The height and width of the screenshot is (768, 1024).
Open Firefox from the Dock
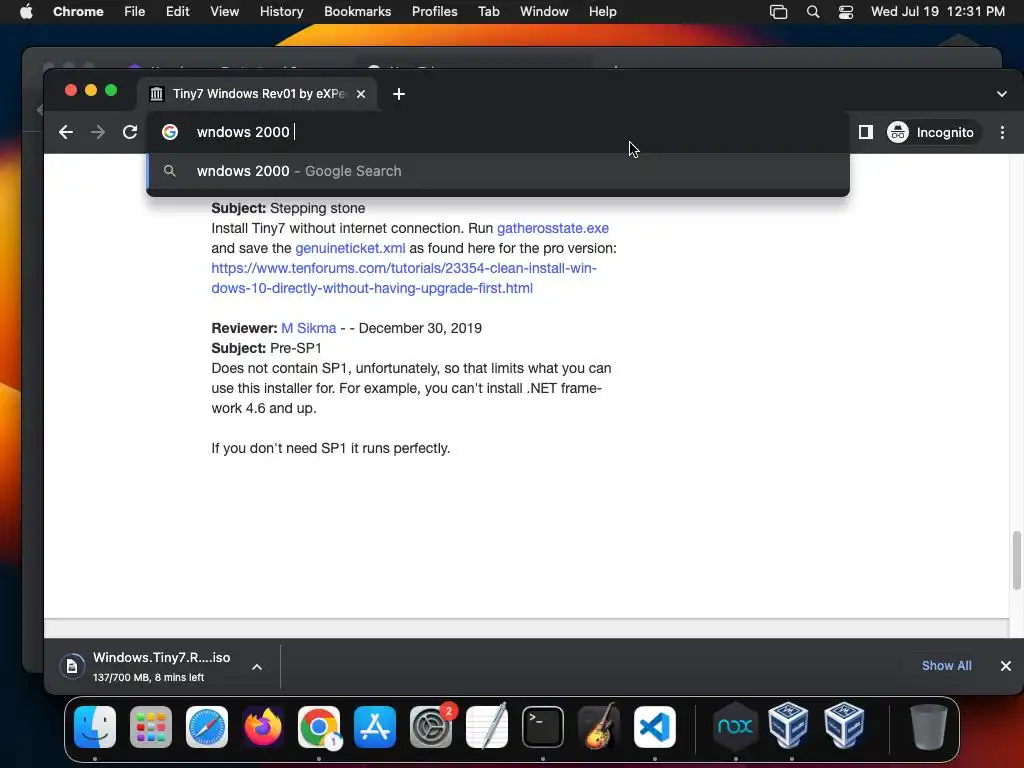tap(263, 727)
